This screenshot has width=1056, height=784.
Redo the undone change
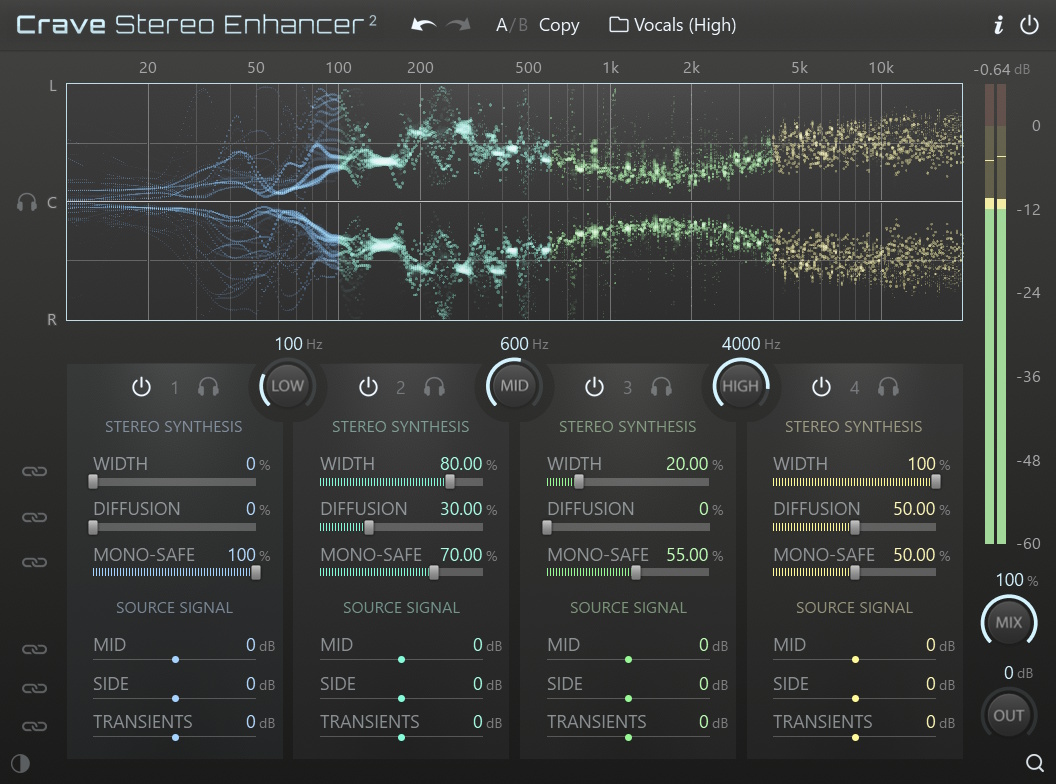(x=458, y=25)
